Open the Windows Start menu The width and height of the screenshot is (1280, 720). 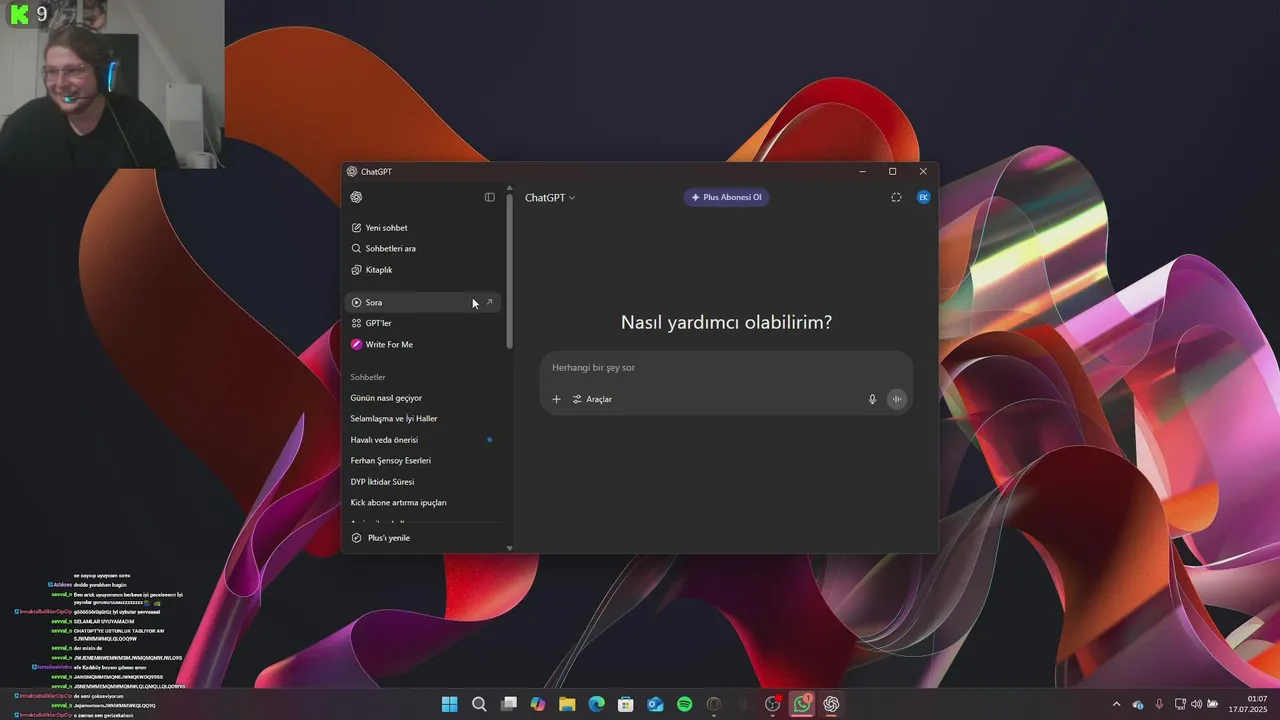[450, 704]
